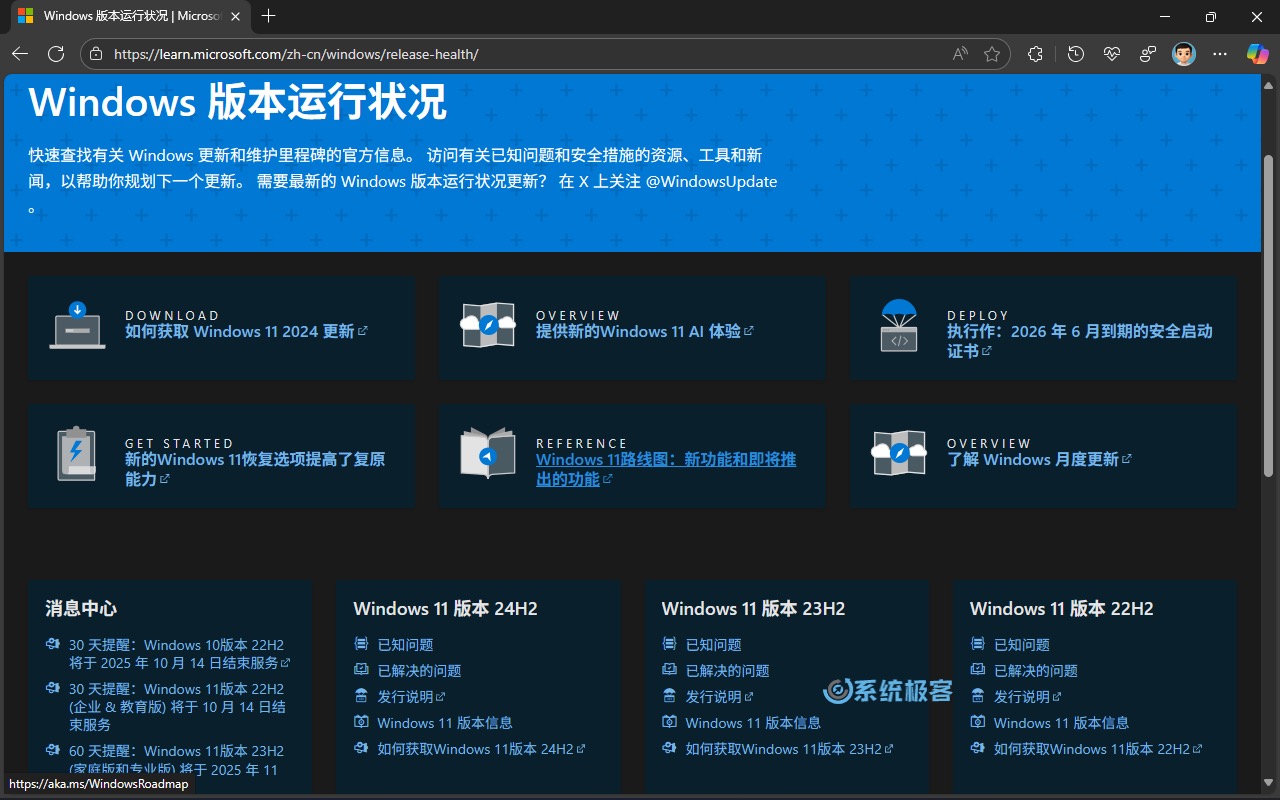Refresh the current page
The image size is (1280, 800).
(56, 54)
